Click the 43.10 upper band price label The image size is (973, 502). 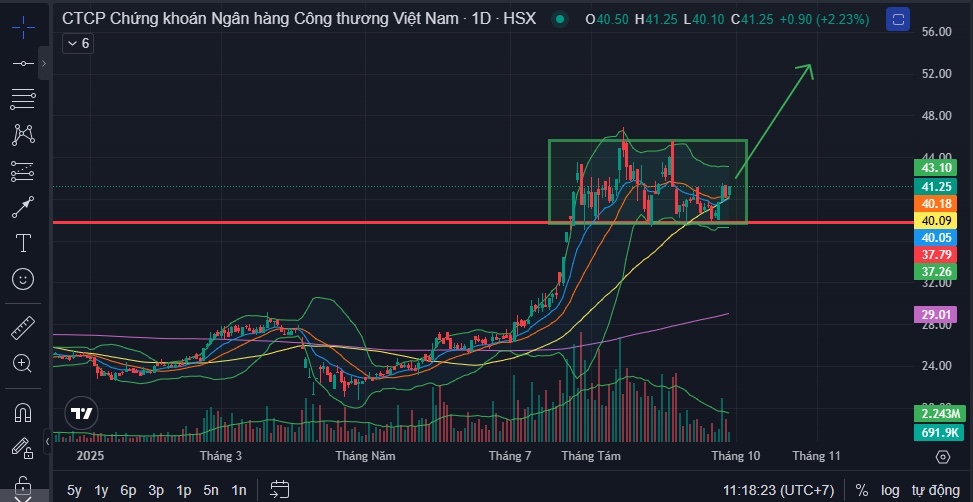[x=935, y=168]
